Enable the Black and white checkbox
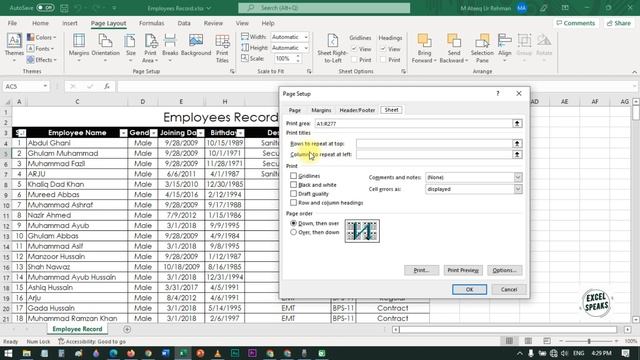Screen dimensions: 640x360 (293, 184)
